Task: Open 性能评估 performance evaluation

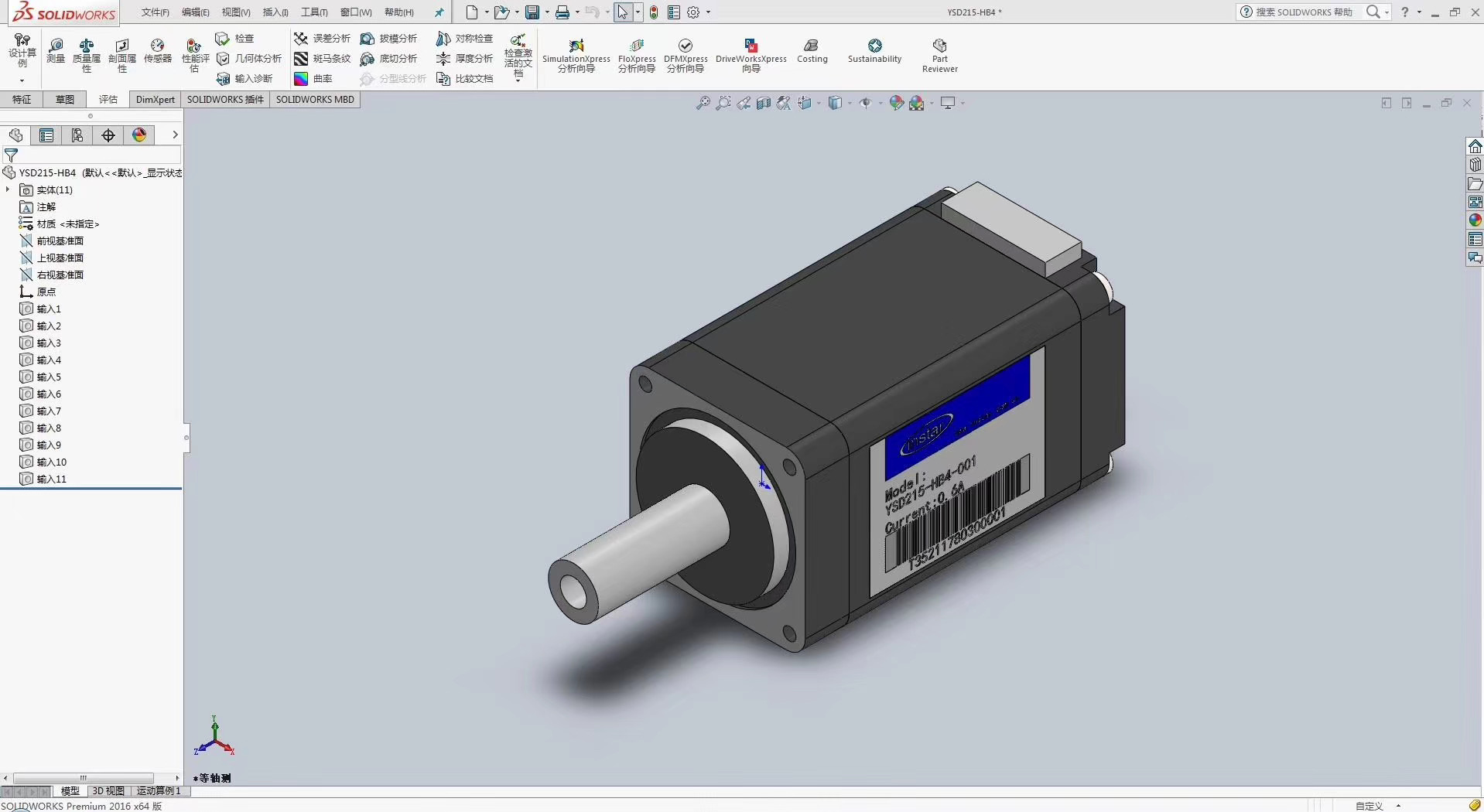Action: [195, 56]
